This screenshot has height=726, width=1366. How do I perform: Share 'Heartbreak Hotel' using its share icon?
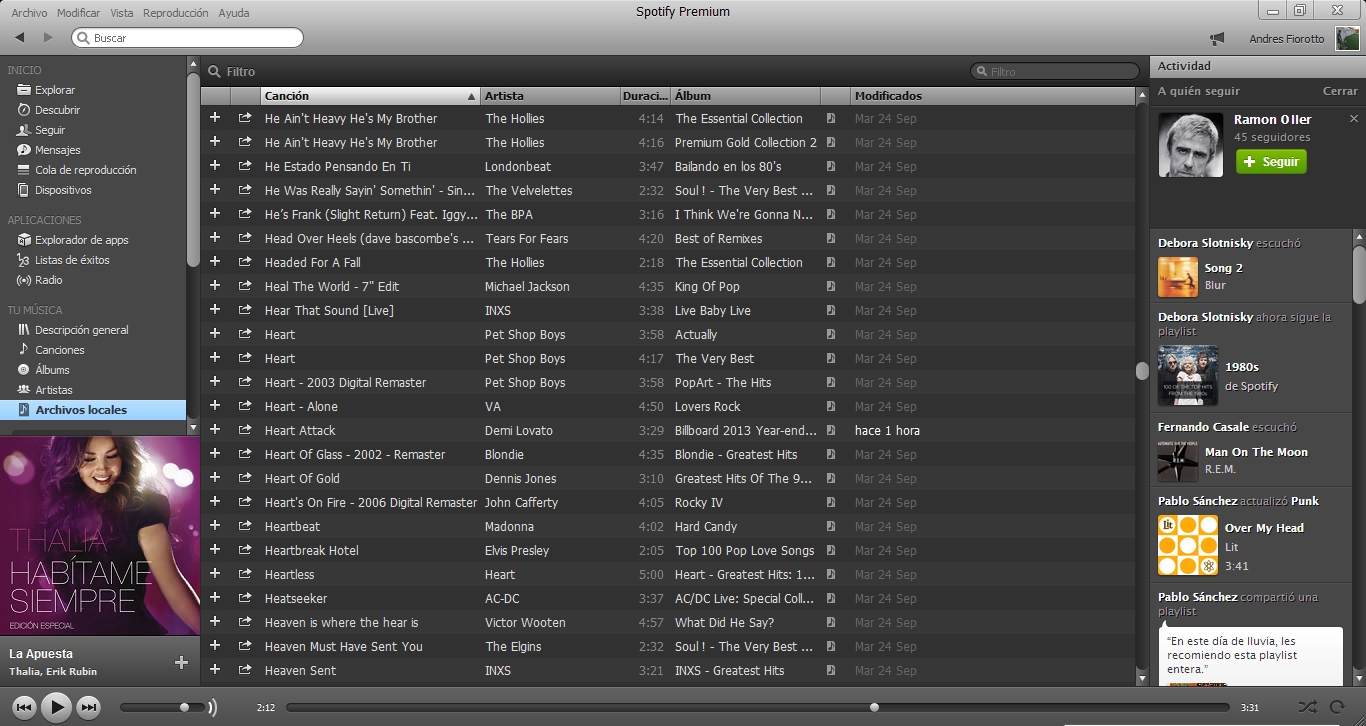[x=245, y=550]
